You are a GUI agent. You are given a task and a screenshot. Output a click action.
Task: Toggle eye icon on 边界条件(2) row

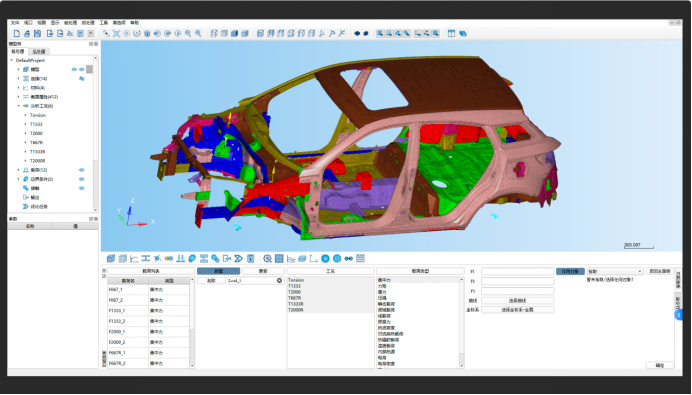click(x=82, y=179)
